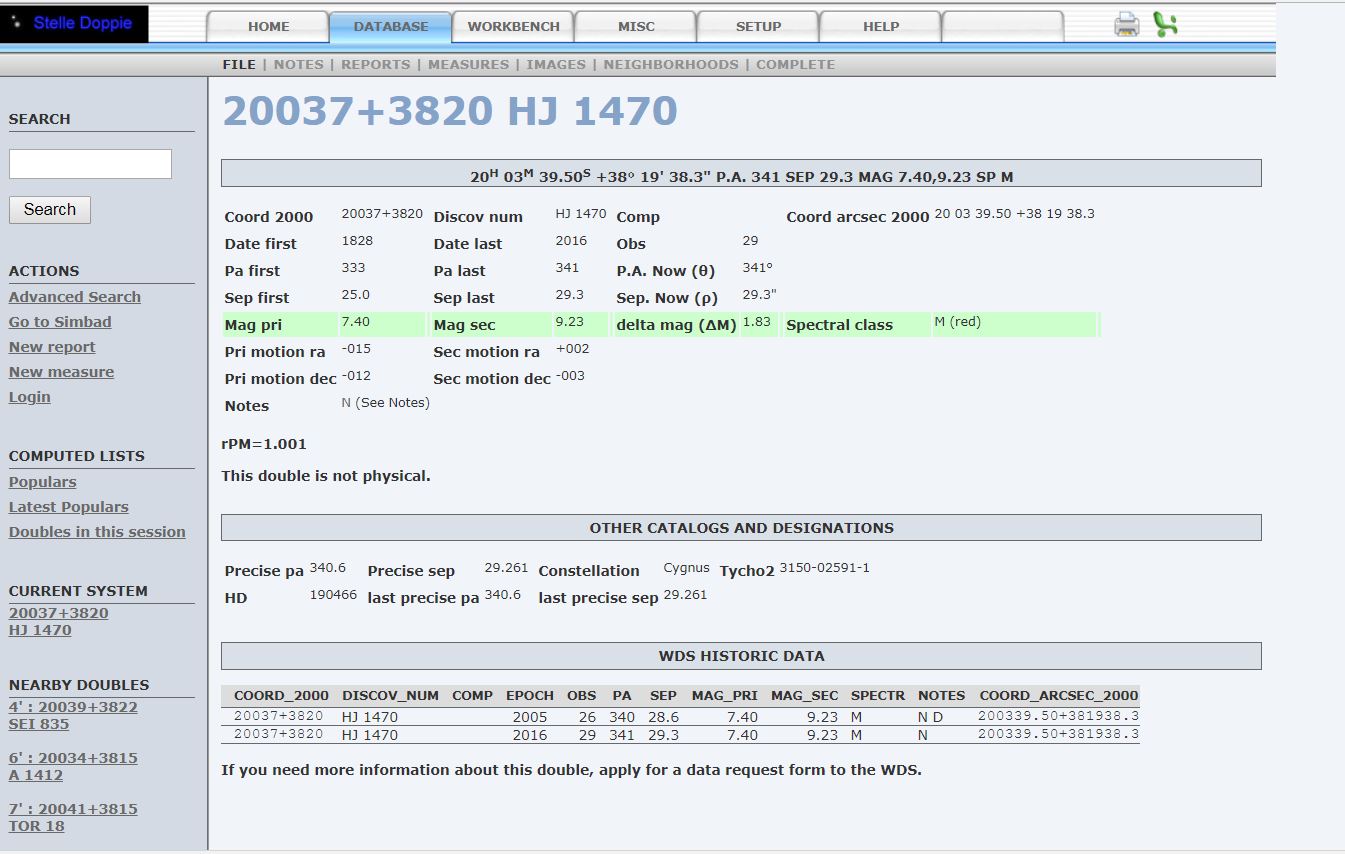The image size is (1345, 854).
Task: Open Advanced Search link
Action: pos(75,297)
